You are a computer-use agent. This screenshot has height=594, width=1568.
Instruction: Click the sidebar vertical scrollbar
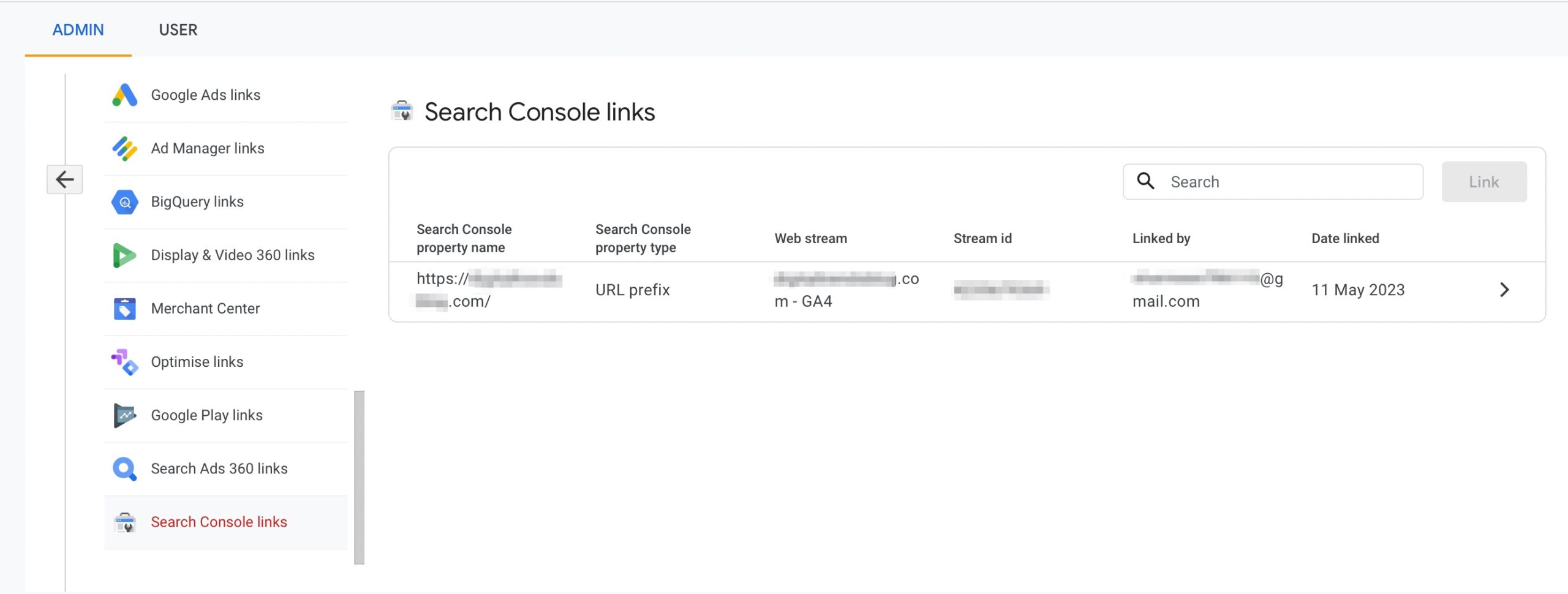360,477
